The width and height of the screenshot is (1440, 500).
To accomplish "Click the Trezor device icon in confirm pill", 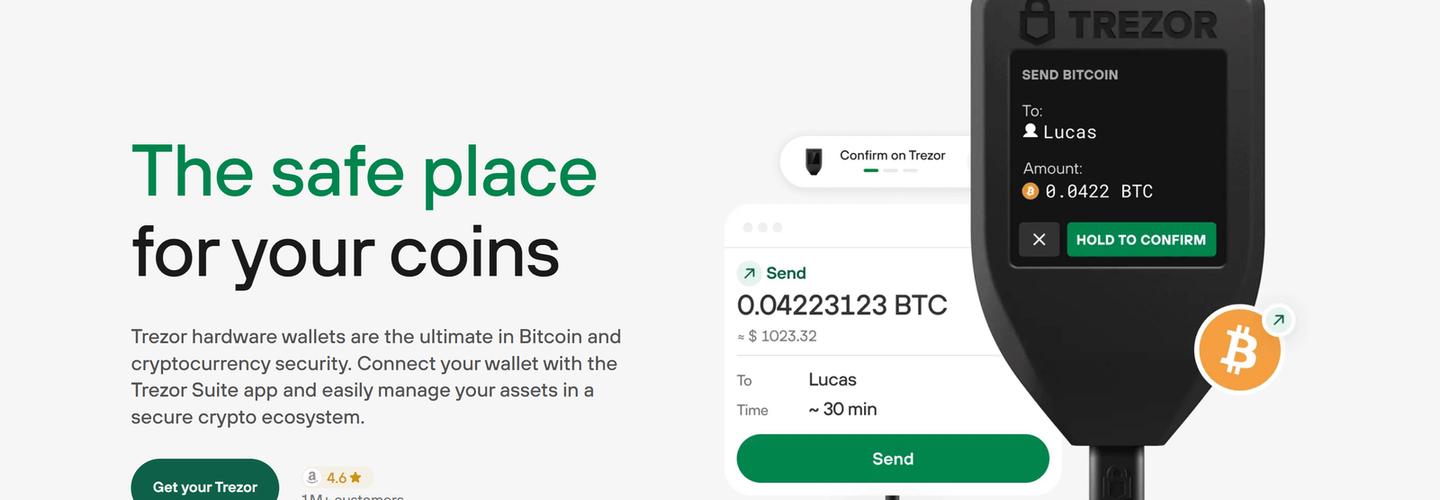I will 815,161.
